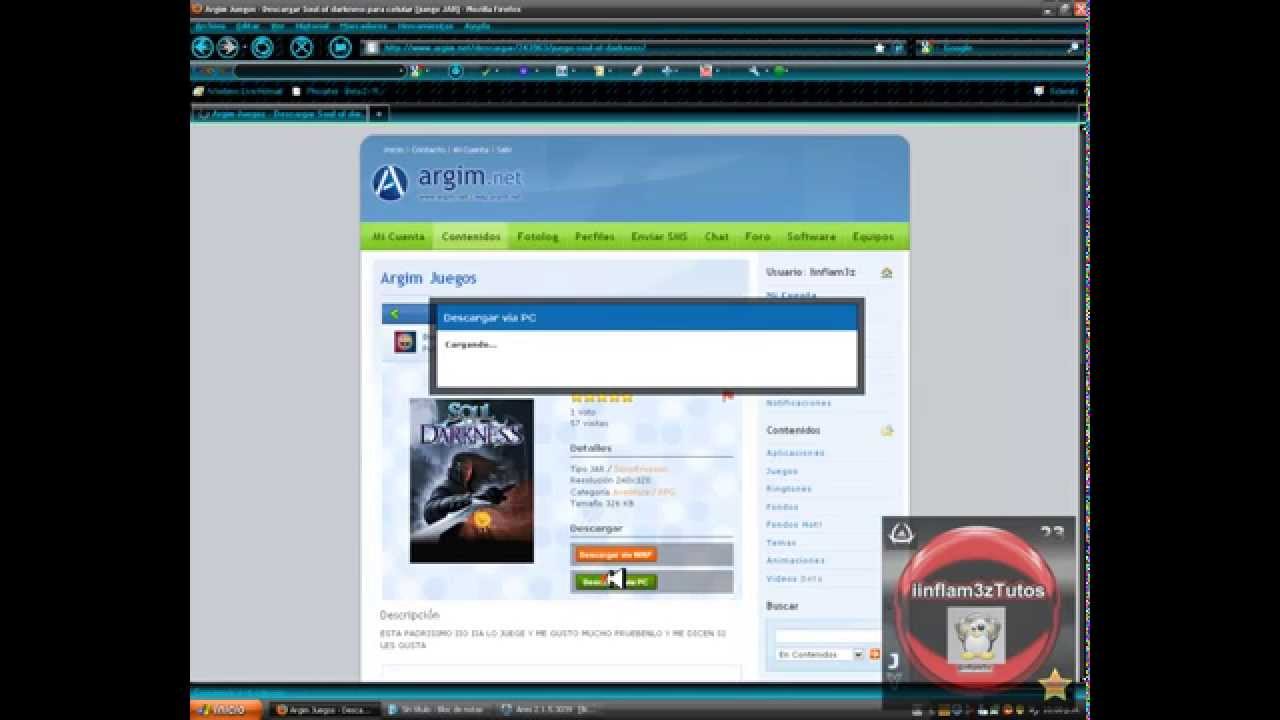Open the Chat navigation tab
The image size is (1280, 720).
pos(716,237)
